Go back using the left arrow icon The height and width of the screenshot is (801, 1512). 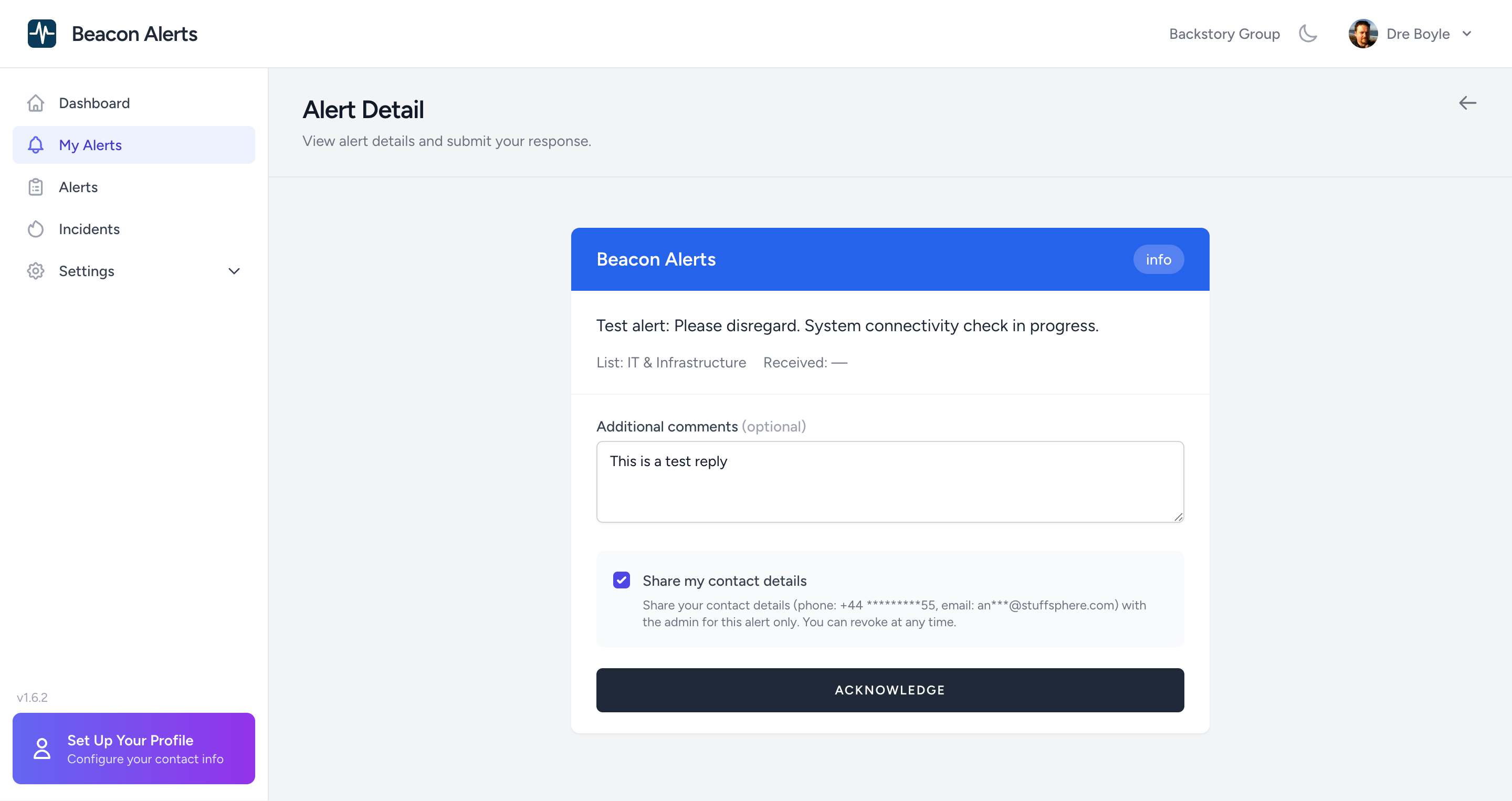pyautogui.click(x=1467, y=103)
